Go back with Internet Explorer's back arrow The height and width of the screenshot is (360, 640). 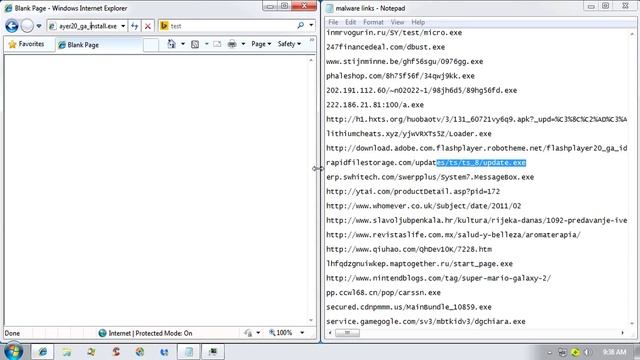pyautogui.click(x=12, y=26)
